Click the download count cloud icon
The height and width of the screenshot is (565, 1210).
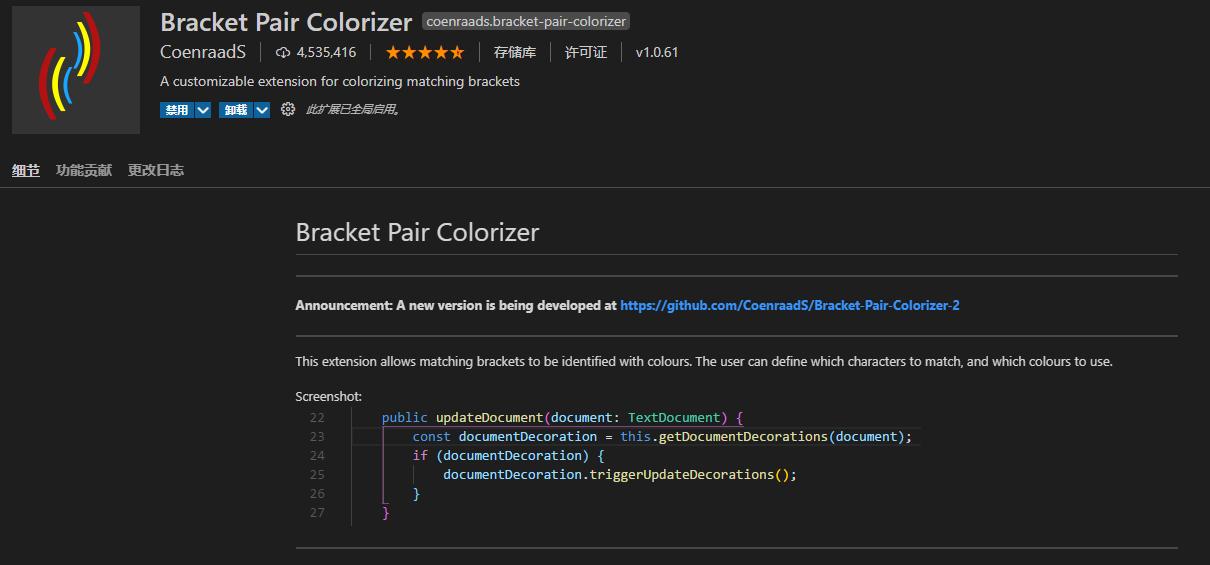(283, 52)
